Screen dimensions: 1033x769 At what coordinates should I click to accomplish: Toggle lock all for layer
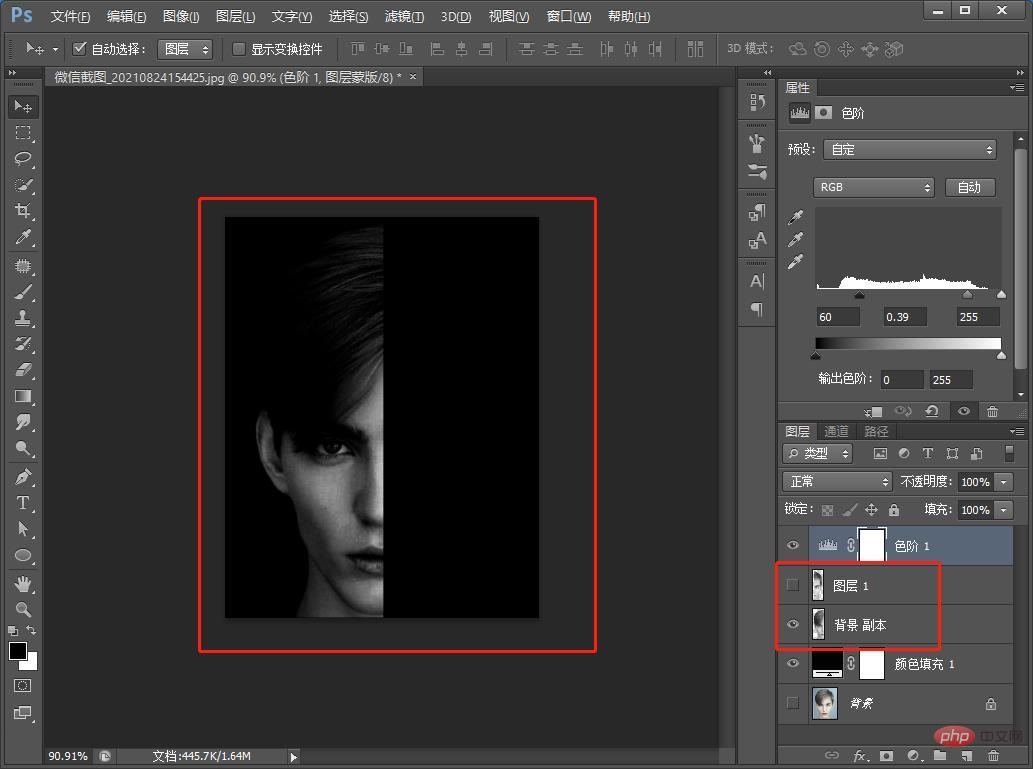[x=893, y=509]
